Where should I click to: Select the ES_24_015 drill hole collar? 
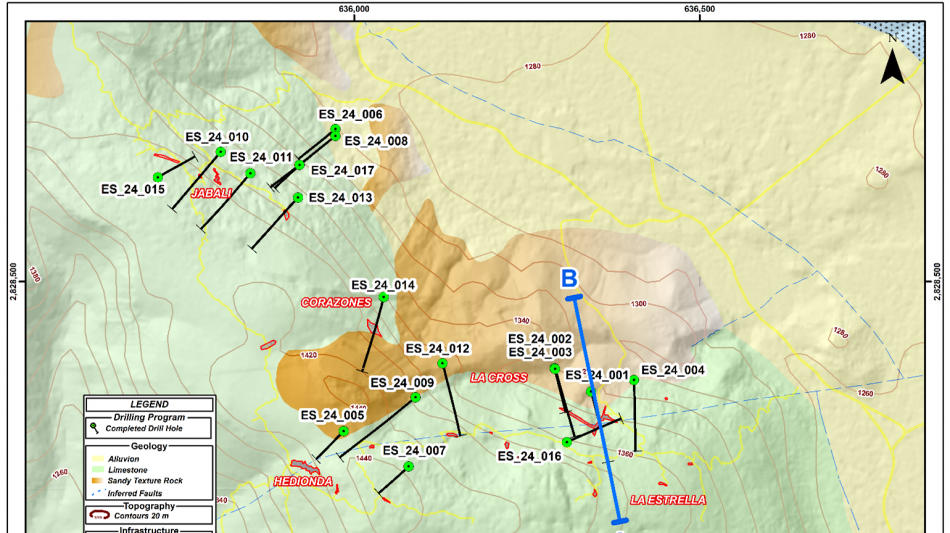(x=158, y=177)
